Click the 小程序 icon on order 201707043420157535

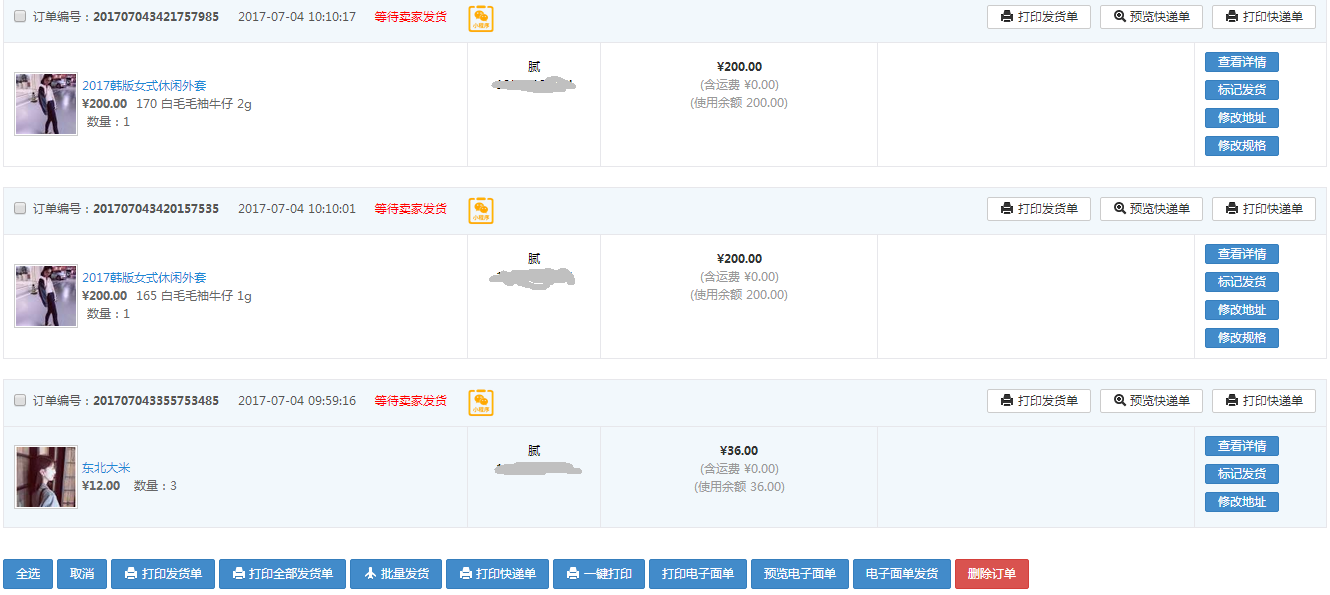point(481,210)
